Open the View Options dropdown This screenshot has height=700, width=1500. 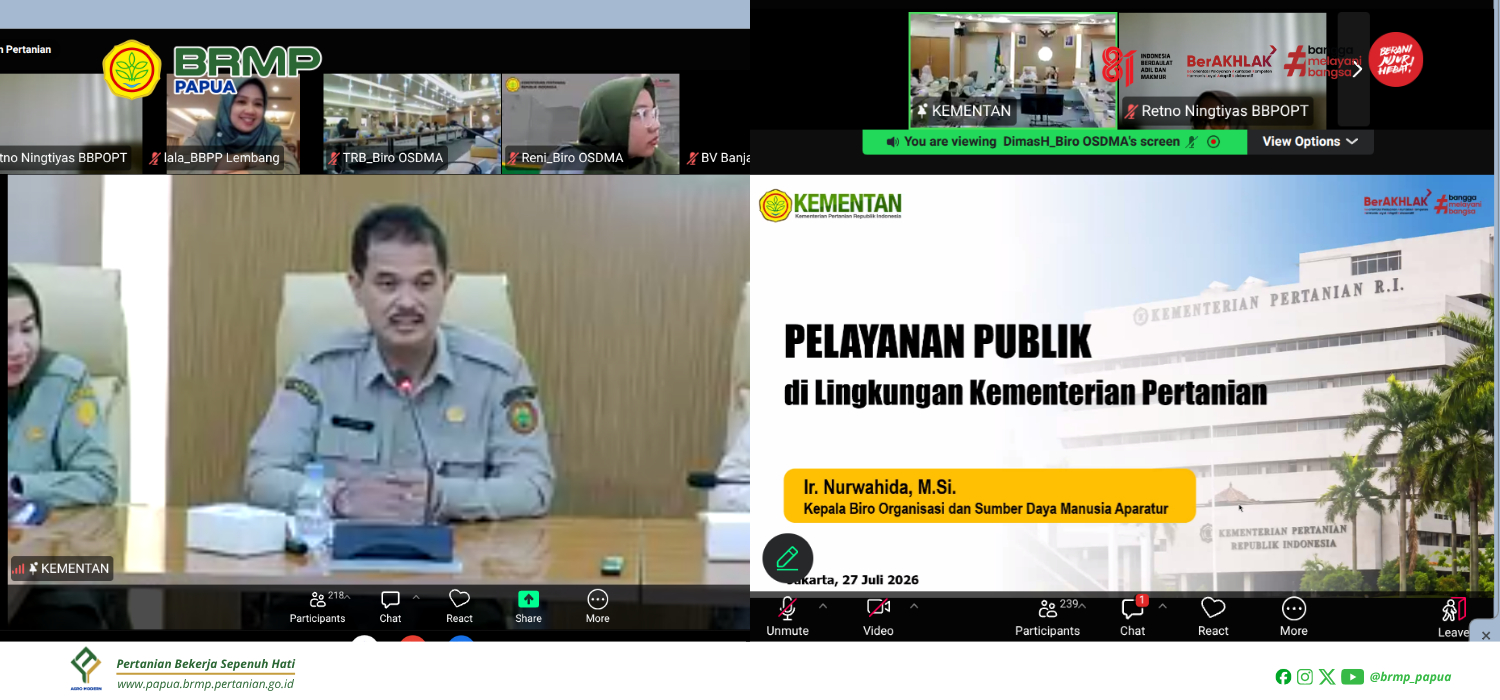point(1310,142)
